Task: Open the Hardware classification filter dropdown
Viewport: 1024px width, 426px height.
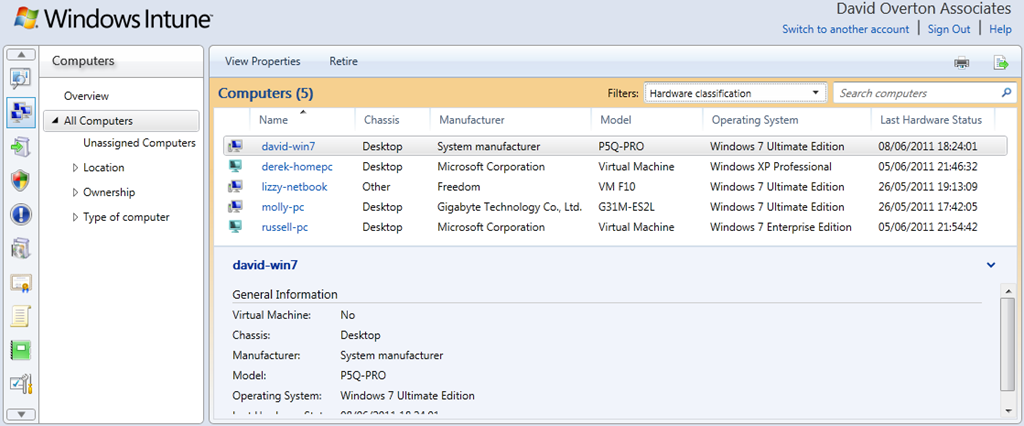Action: pos(735,93)
